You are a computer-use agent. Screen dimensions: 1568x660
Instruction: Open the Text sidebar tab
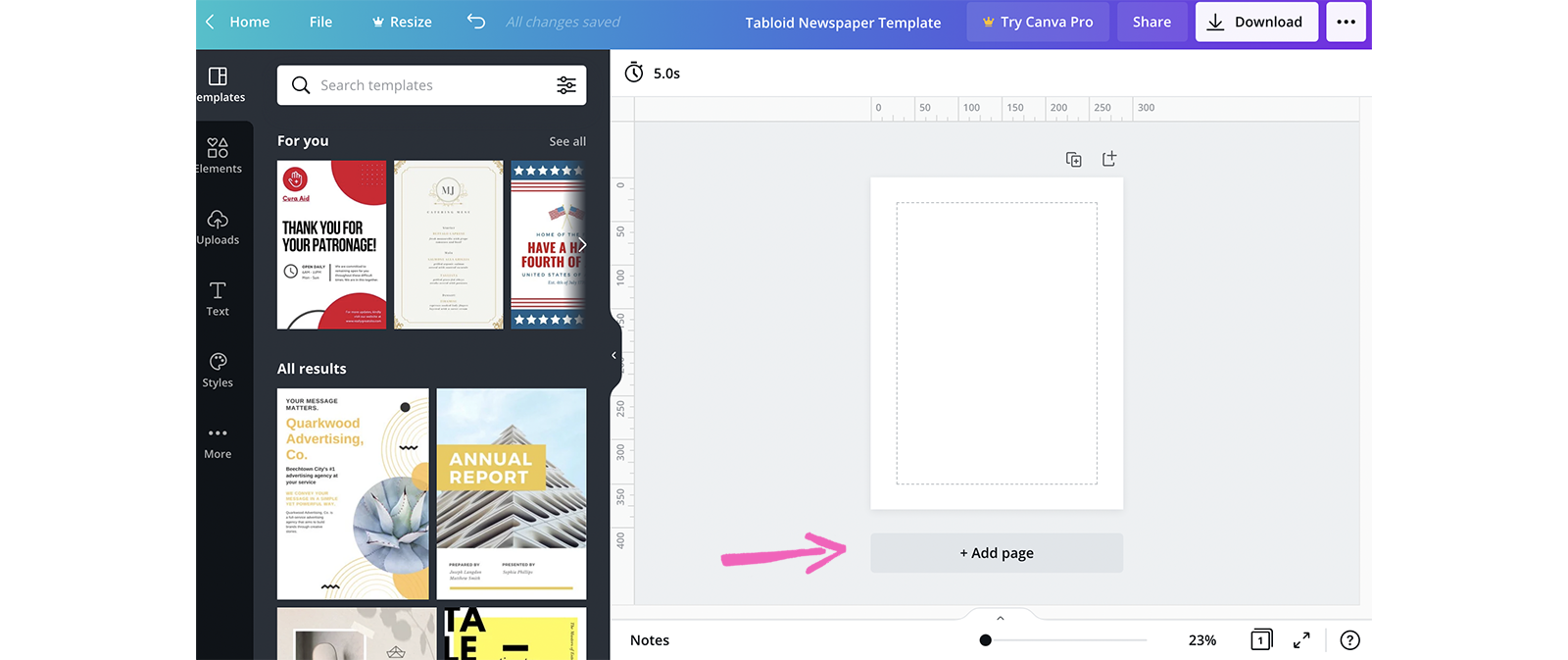218,299
